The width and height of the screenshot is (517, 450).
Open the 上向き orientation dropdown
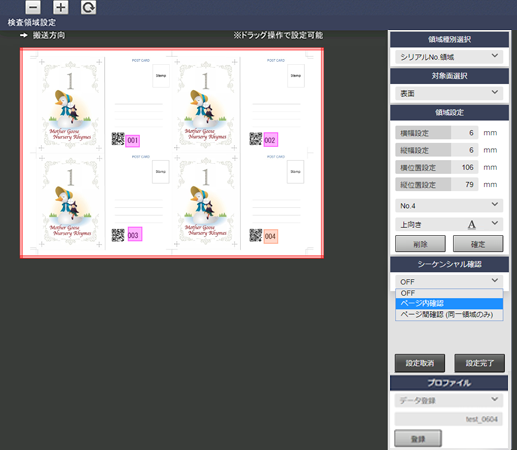pos(449,225)
